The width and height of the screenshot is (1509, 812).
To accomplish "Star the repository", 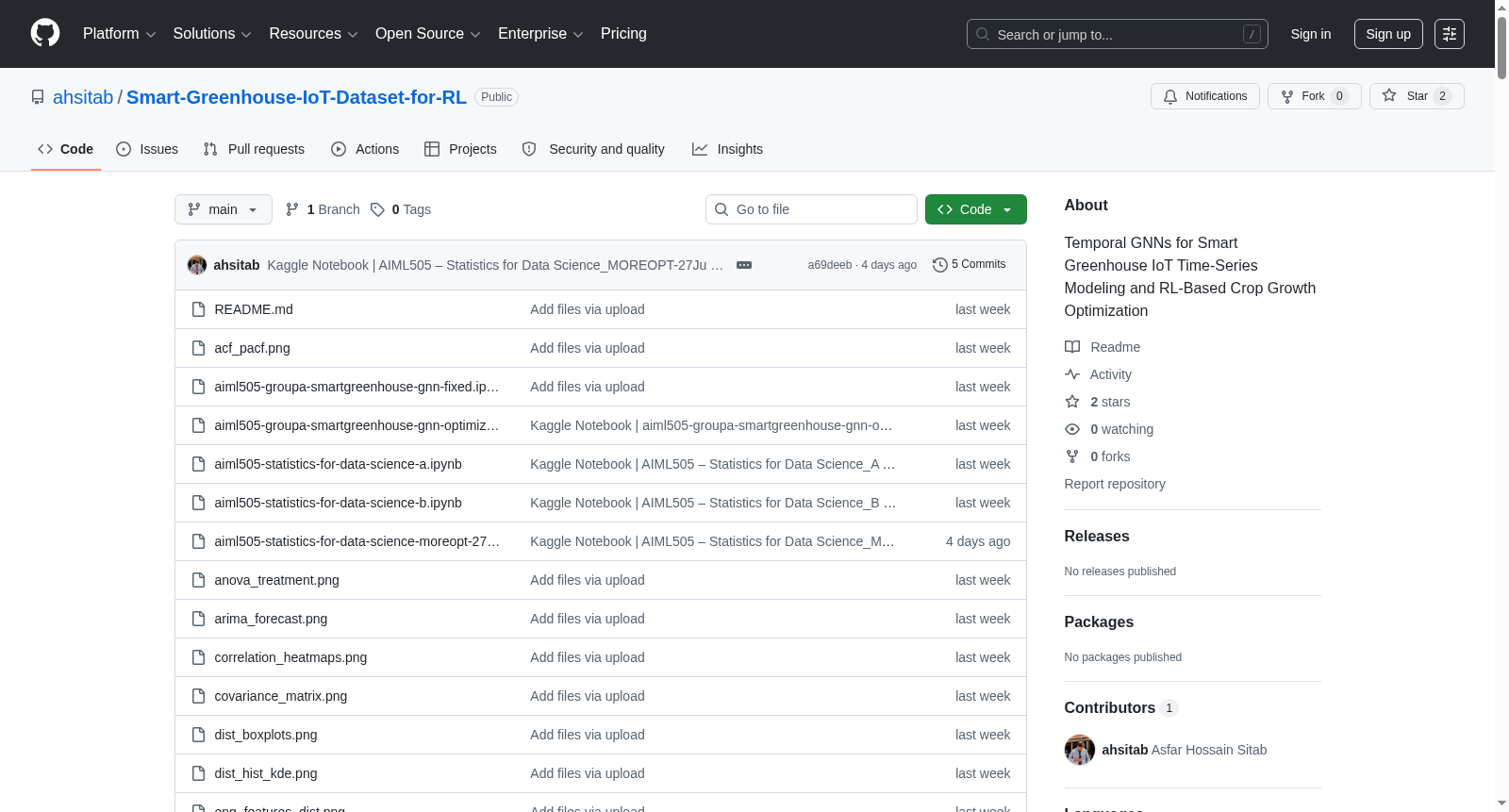I will 1417,96.
